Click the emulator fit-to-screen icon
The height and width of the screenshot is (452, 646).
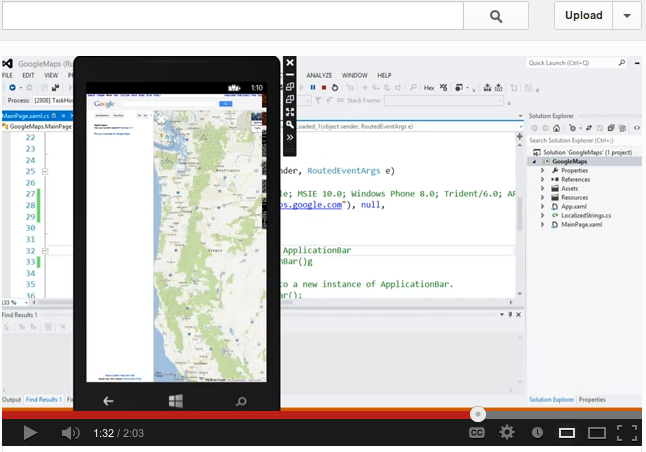290,112
